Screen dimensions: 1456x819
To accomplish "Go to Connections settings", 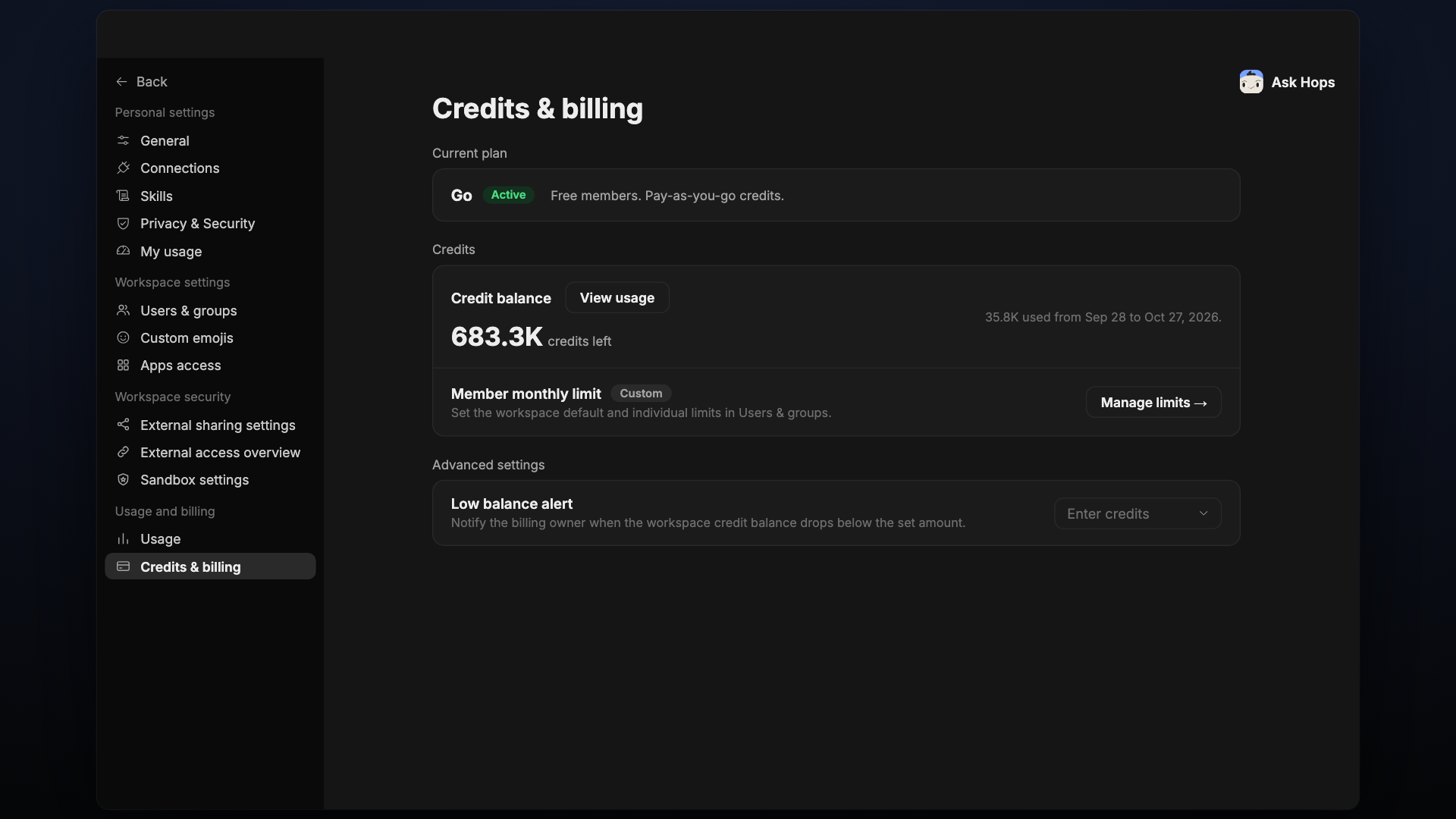I will (x=210, y=168).
